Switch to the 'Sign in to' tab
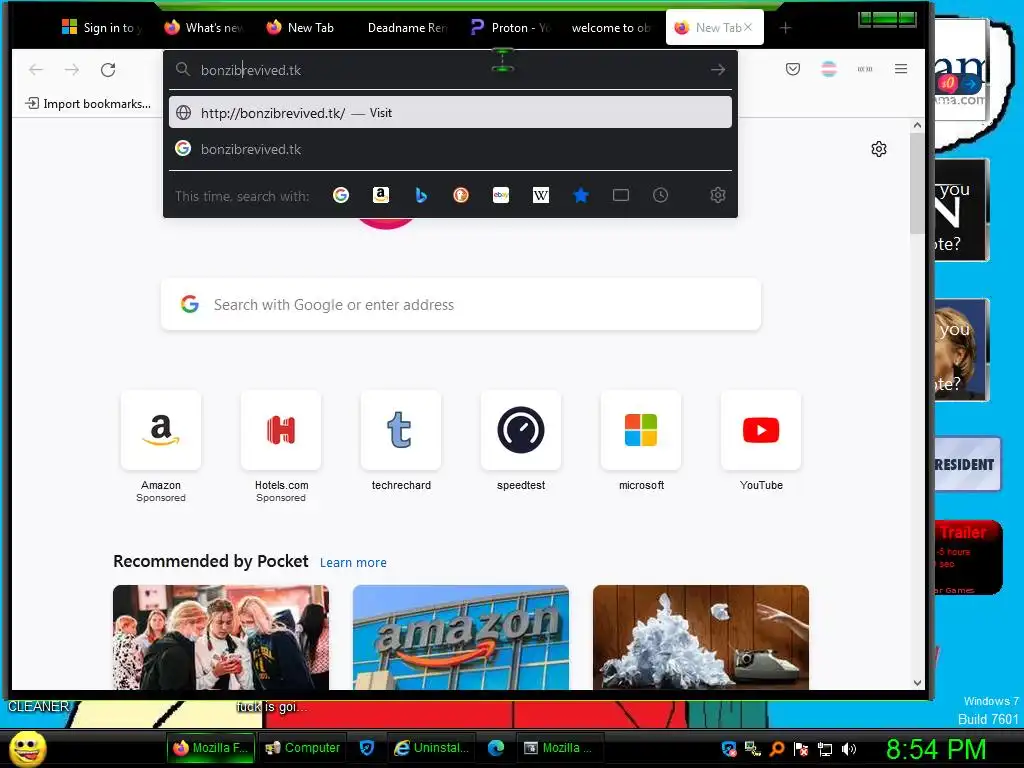This screenshot has width=1024, height=768. click(101, 27)
